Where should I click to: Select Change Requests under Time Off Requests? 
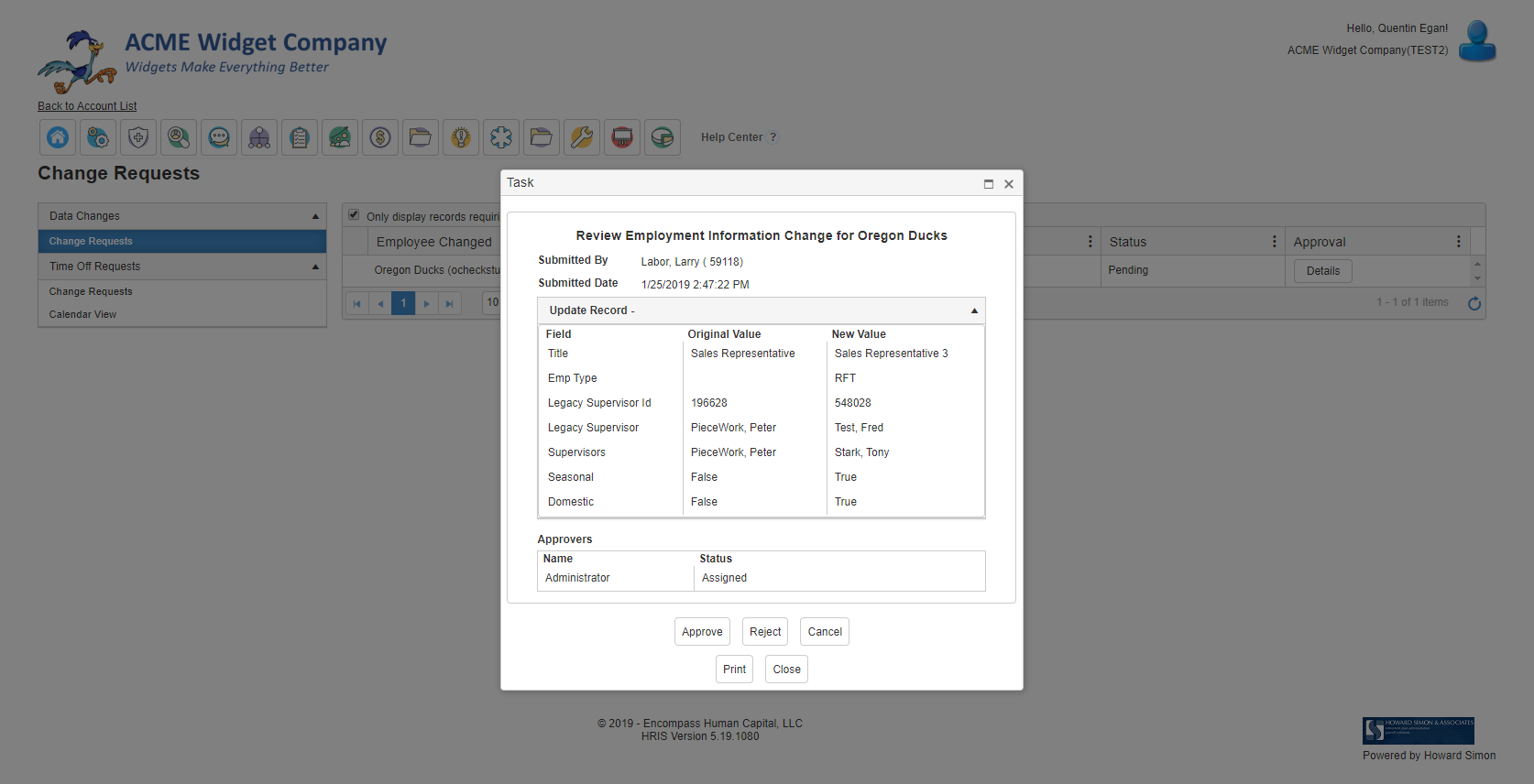pyautogui.click(x=182, y=291)
